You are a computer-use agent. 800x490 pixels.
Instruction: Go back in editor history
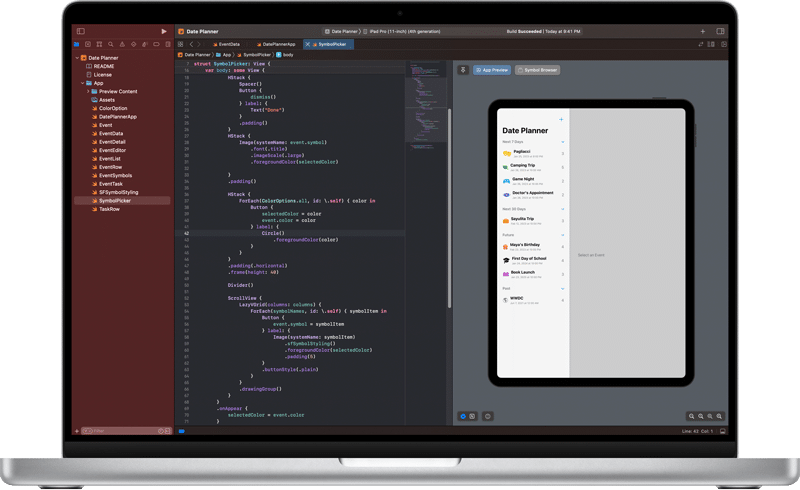[x=191, y=44]
